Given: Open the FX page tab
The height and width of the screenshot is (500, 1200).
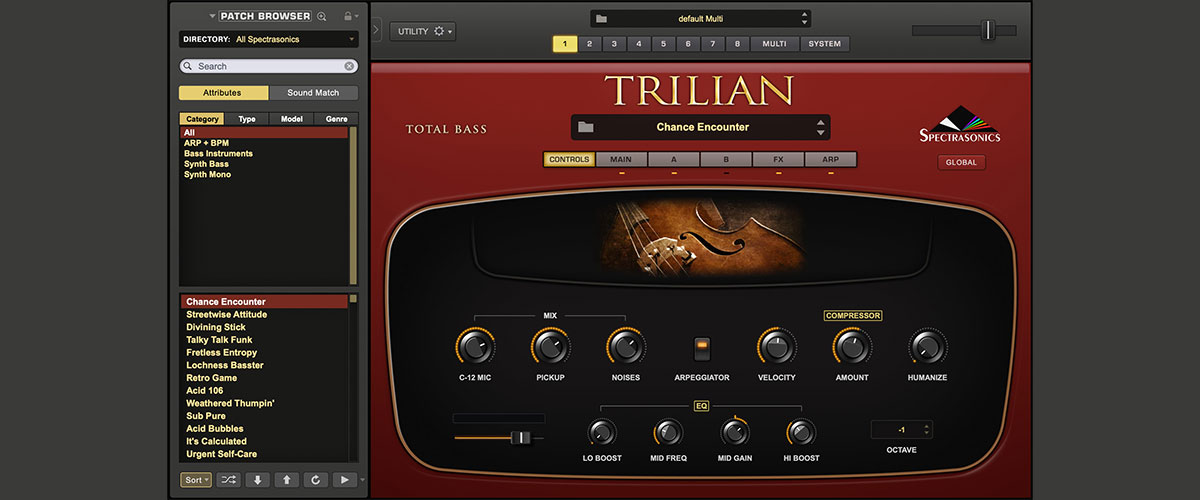Looking at the screenshot, I should (x=778, y=159).
